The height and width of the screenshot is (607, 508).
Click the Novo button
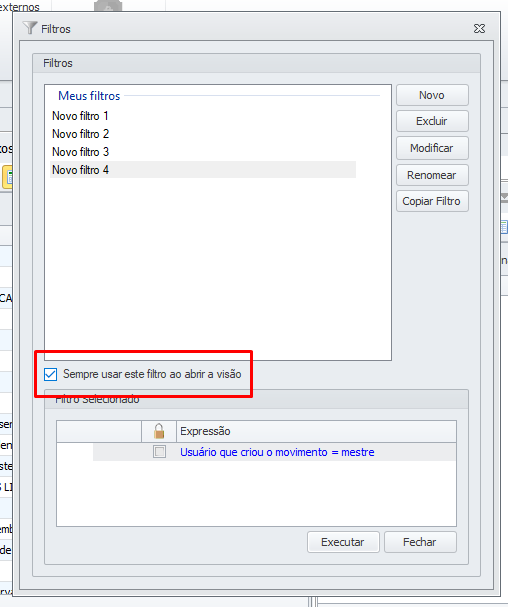[x=432, y=95]
